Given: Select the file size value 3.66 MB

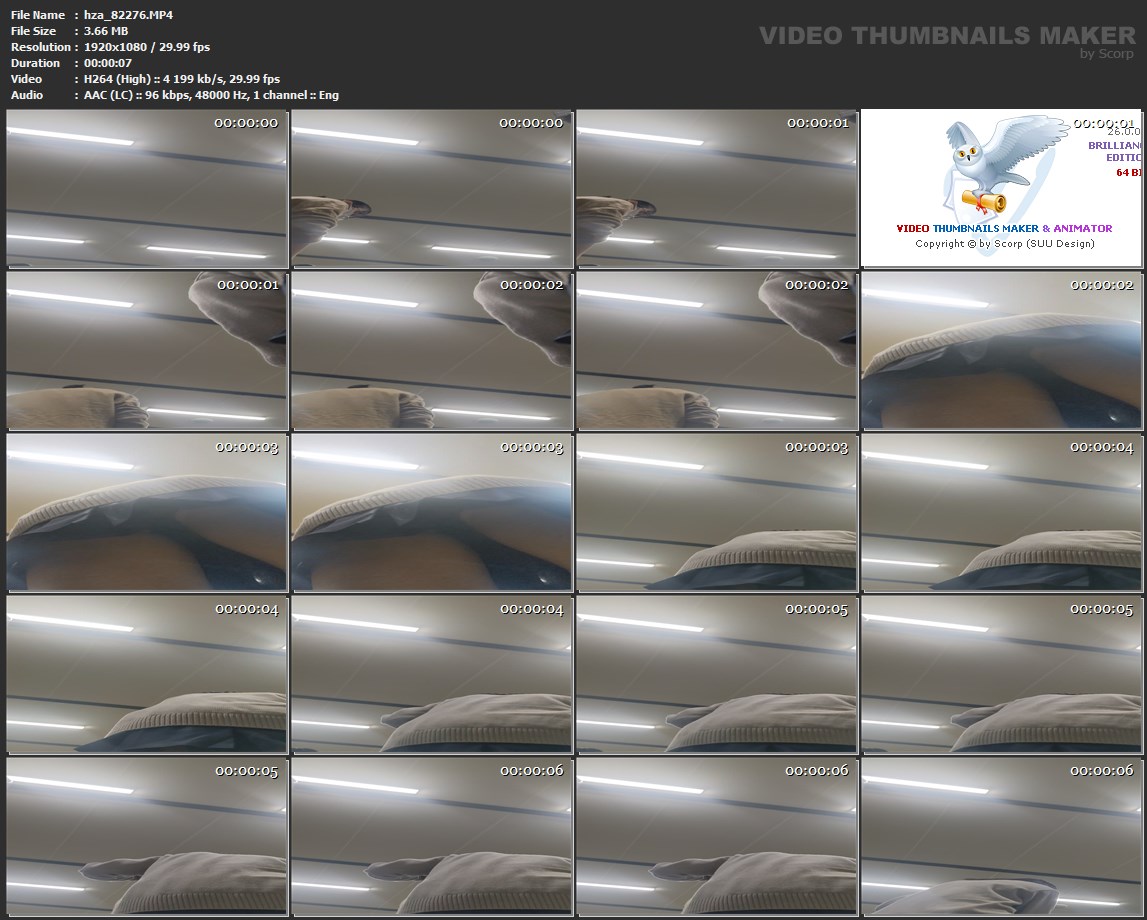Looking at the screenshot, I should tap(106, 31).
